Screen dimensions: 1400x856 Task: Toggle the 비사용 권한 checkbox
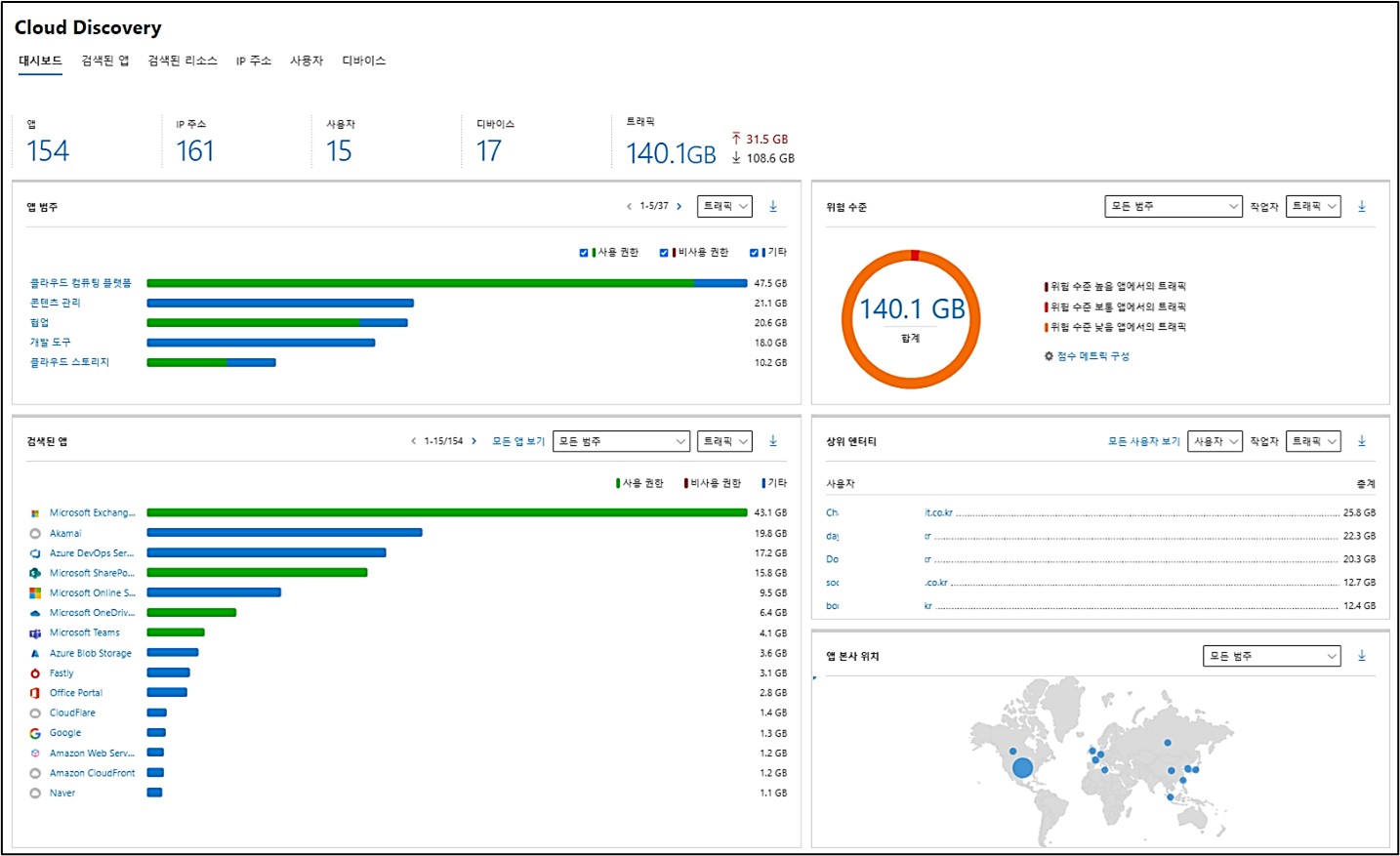tap(664, 253)
